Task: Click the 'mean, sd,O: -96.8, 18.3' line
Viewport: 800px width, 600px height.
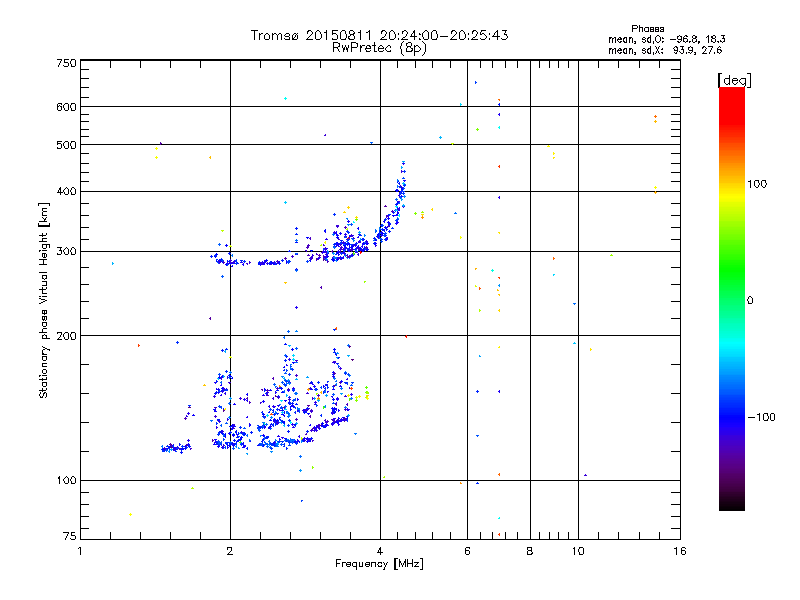Action: 666,39
